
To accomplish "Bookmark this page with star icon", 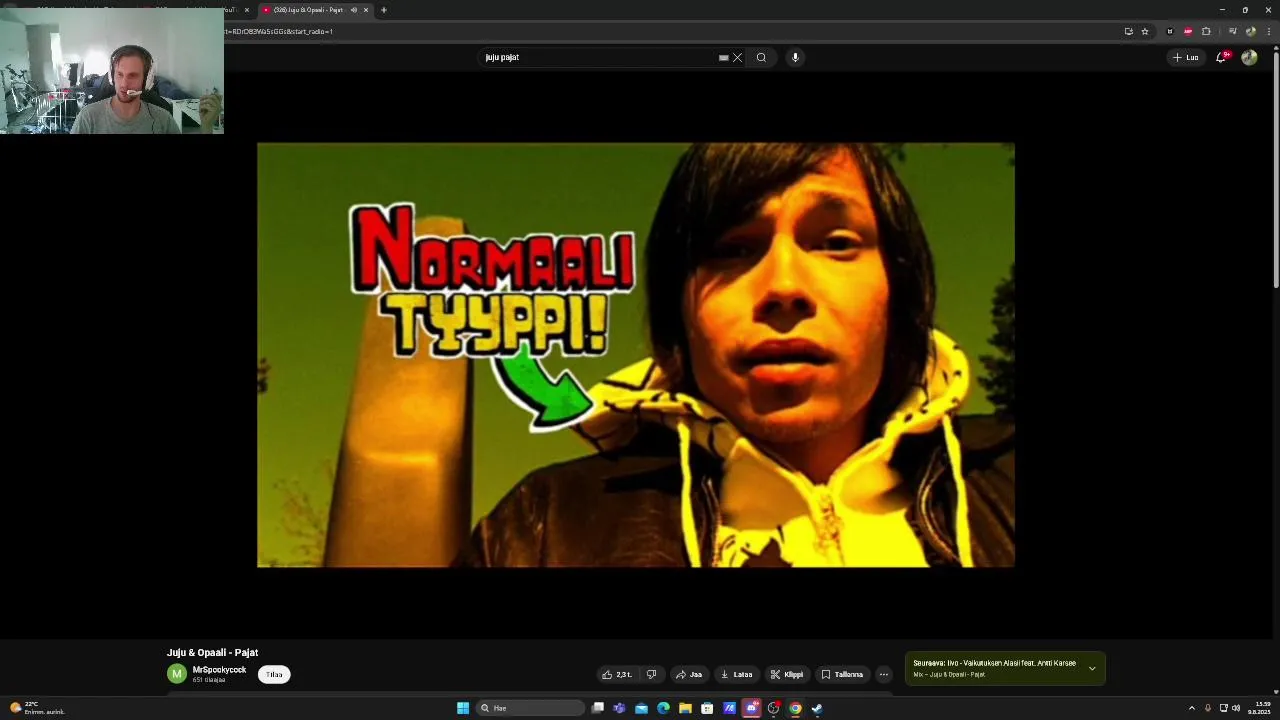I will pos(1145,31).
